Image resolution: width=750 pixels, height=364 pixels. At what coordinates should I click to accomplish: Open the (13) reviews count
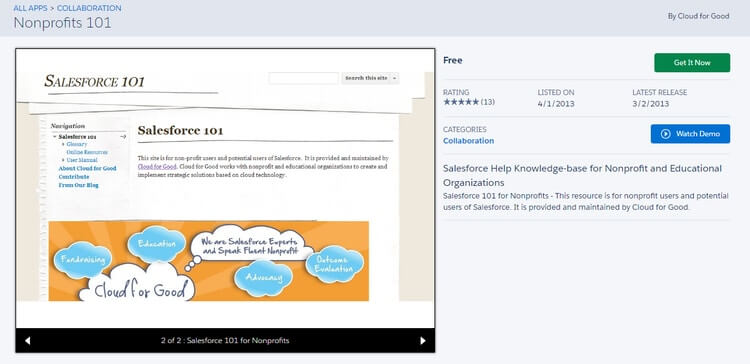pyautogui.click(x=487, y=102)
